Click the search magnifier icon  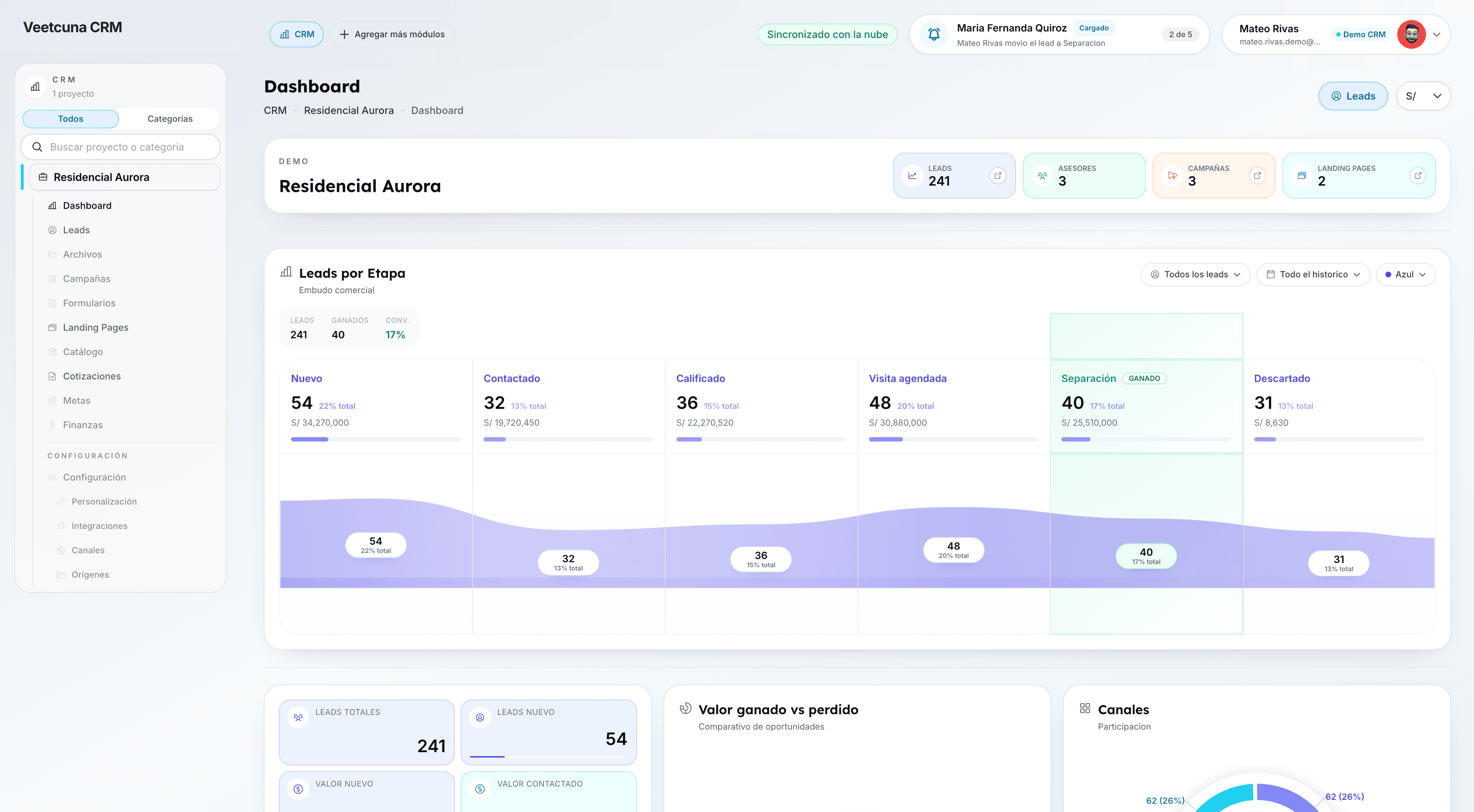(x=37, y=147)
